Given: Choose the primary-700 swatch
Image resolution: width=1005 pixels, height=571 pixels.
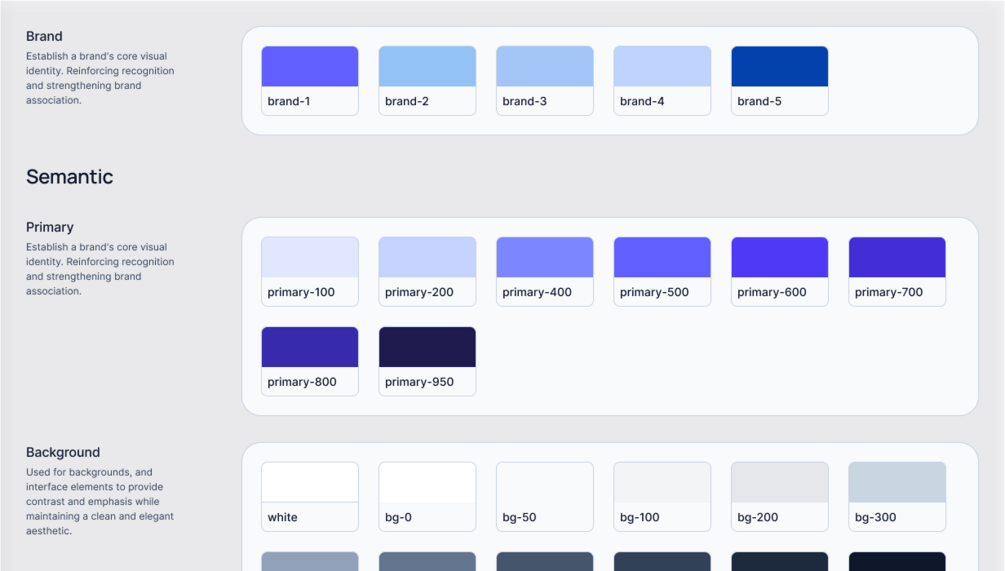Looking at the screenshot, I should tap(897, 272).
